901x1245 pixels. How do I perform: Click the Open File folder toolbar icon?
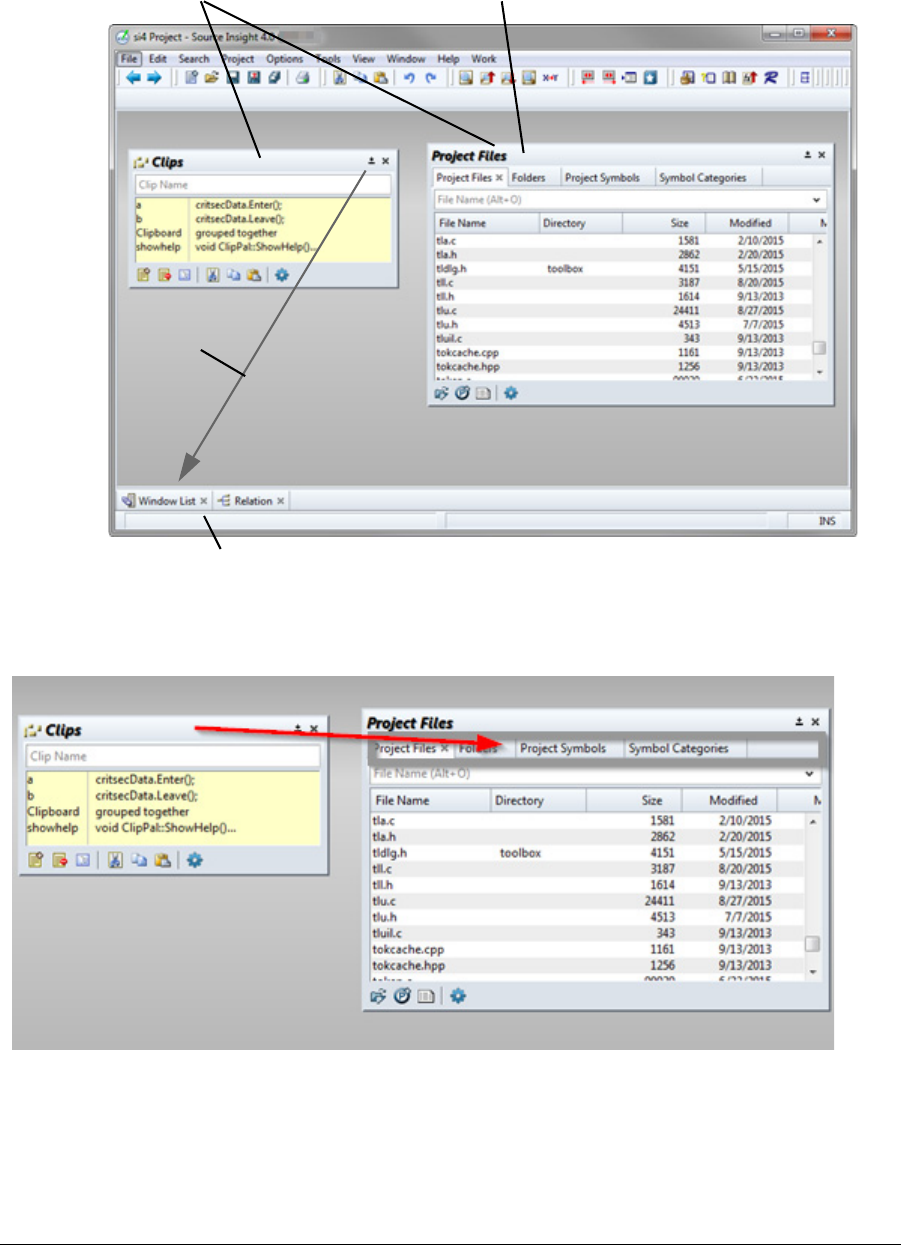coord(211,77)
